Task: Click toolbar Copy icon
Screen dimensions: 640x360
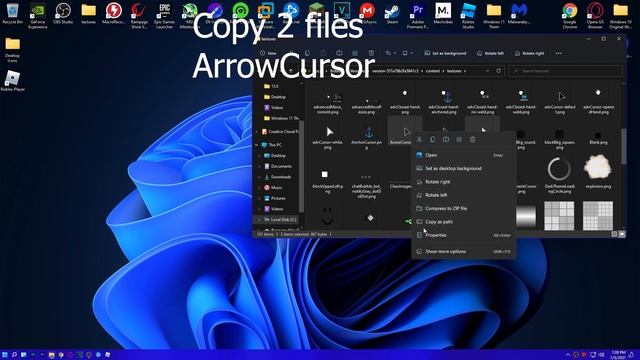Action: [x=307, y=53]
